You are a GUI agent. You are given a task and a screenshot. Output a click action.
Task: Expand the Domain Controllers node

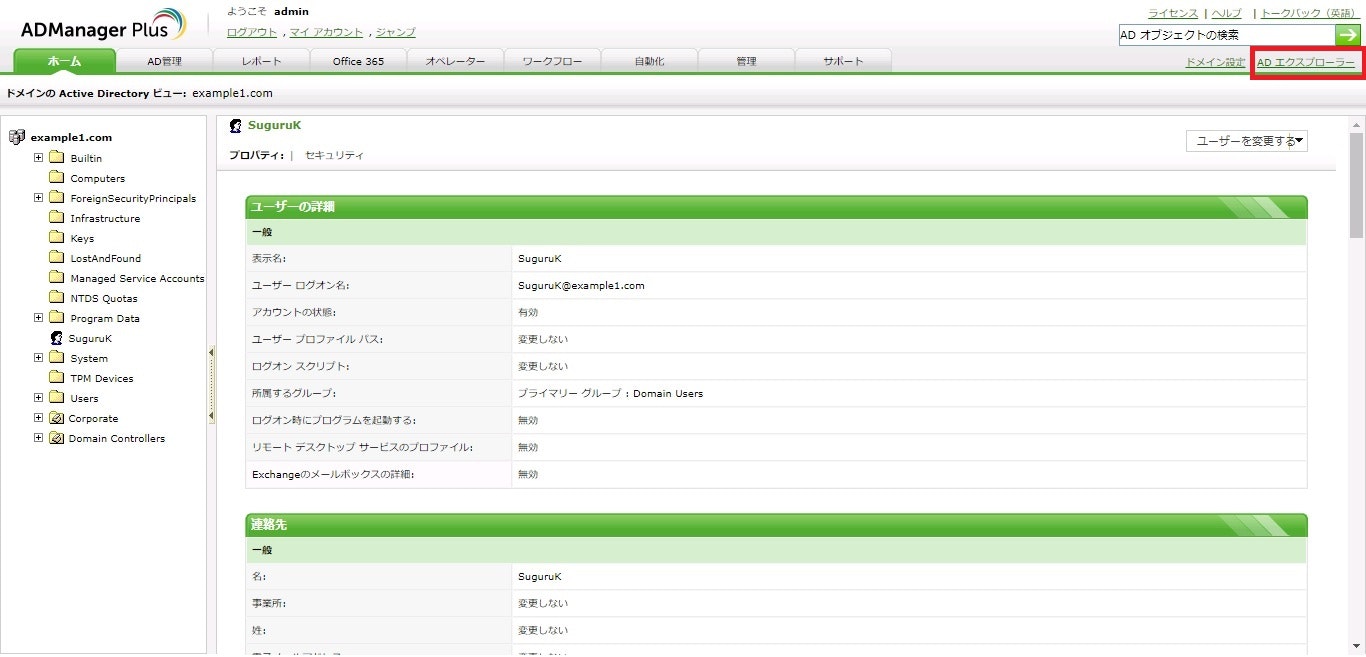[39, 437]
